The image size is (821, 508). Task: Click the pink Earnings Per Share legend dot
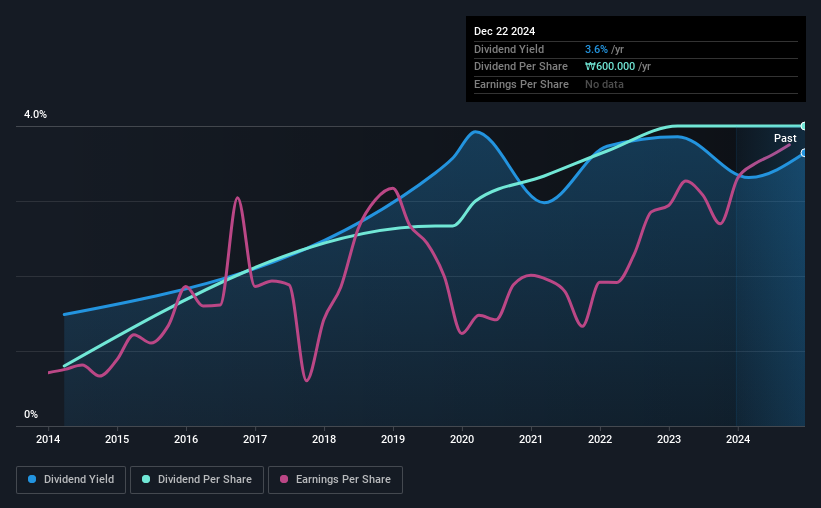[x=284, y=479]
